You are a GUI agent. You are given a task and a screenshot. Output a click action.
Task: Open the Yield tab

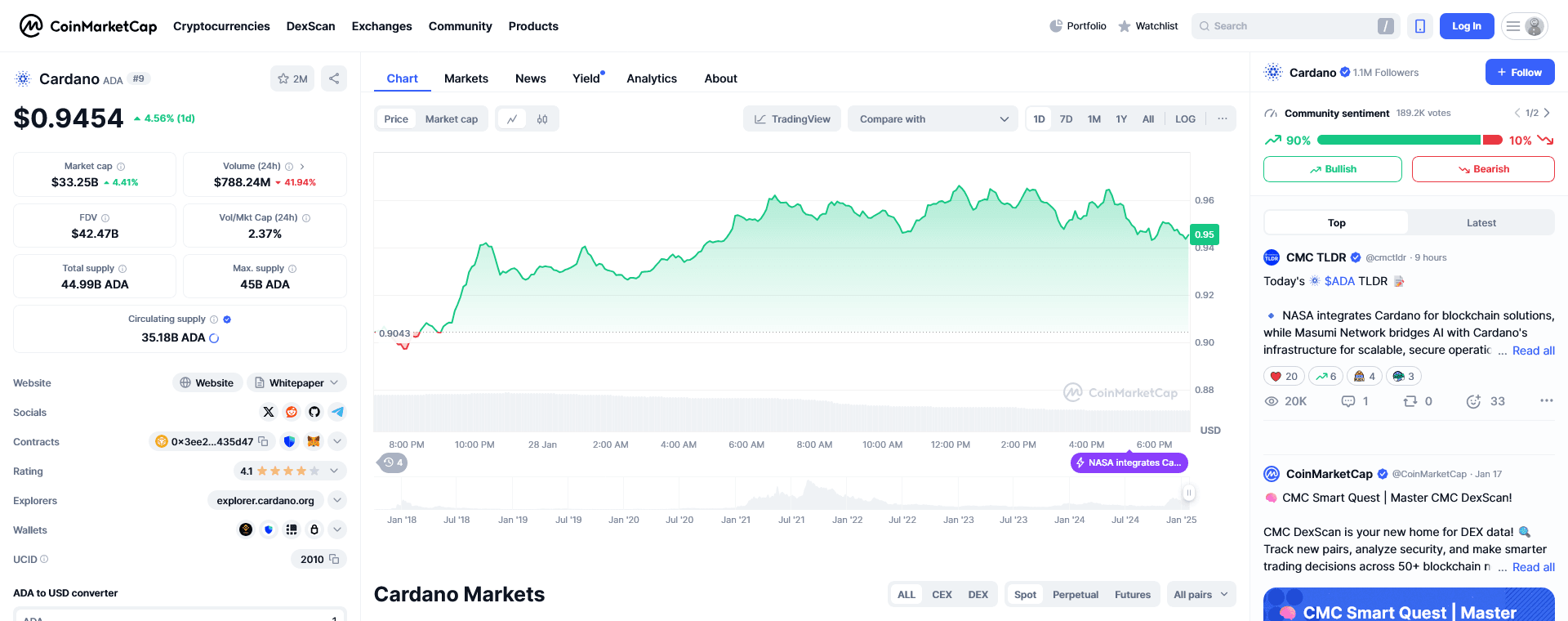coord(586,78)
